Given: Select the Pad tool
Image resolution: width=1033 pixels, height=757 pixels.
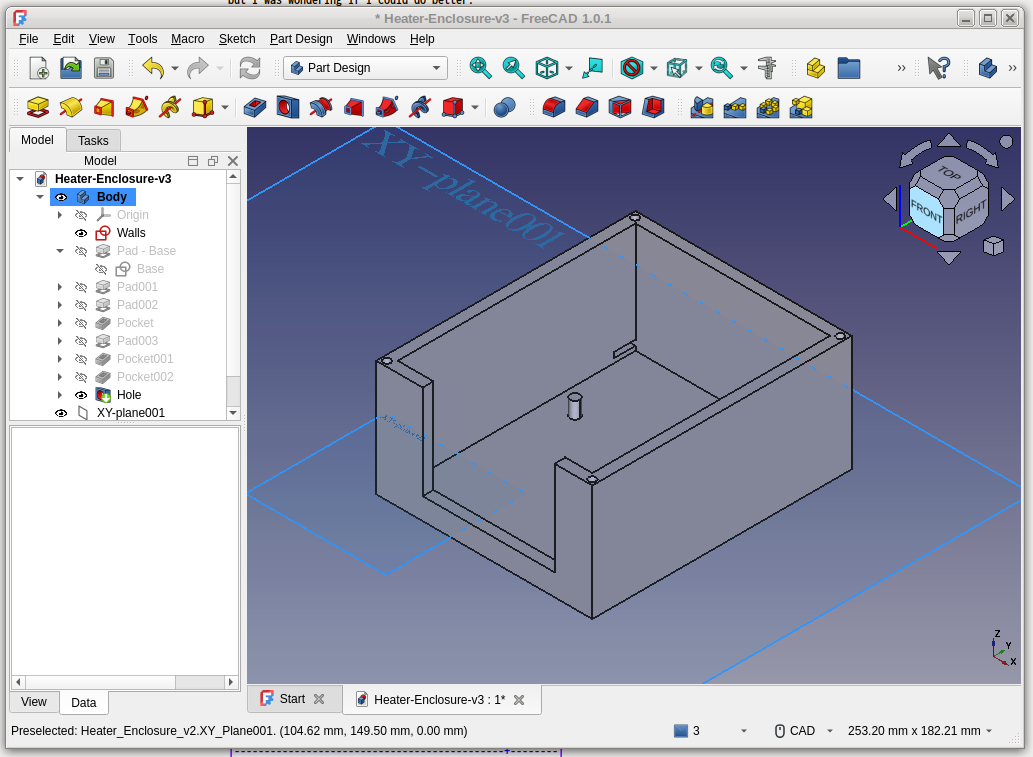Looking at the screenshot, I should (x=38, y=106).
